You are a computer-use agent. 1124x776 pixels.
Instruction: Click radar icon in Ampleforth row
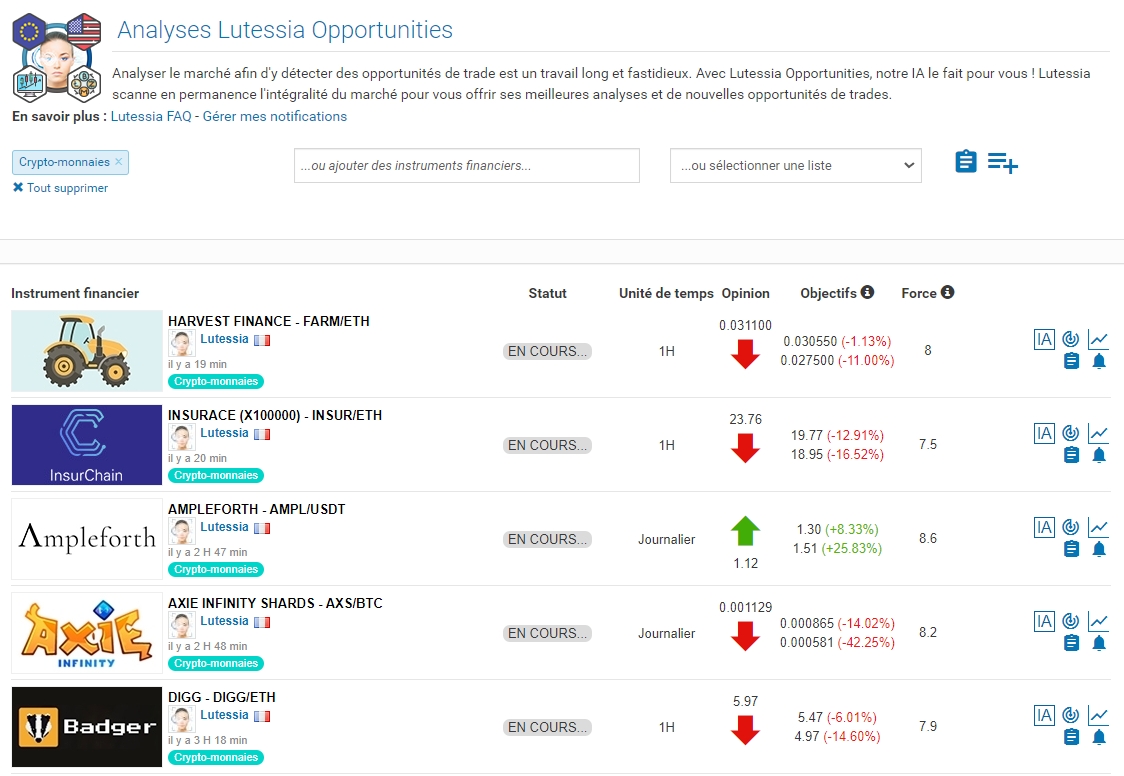tap(1071, 527)
